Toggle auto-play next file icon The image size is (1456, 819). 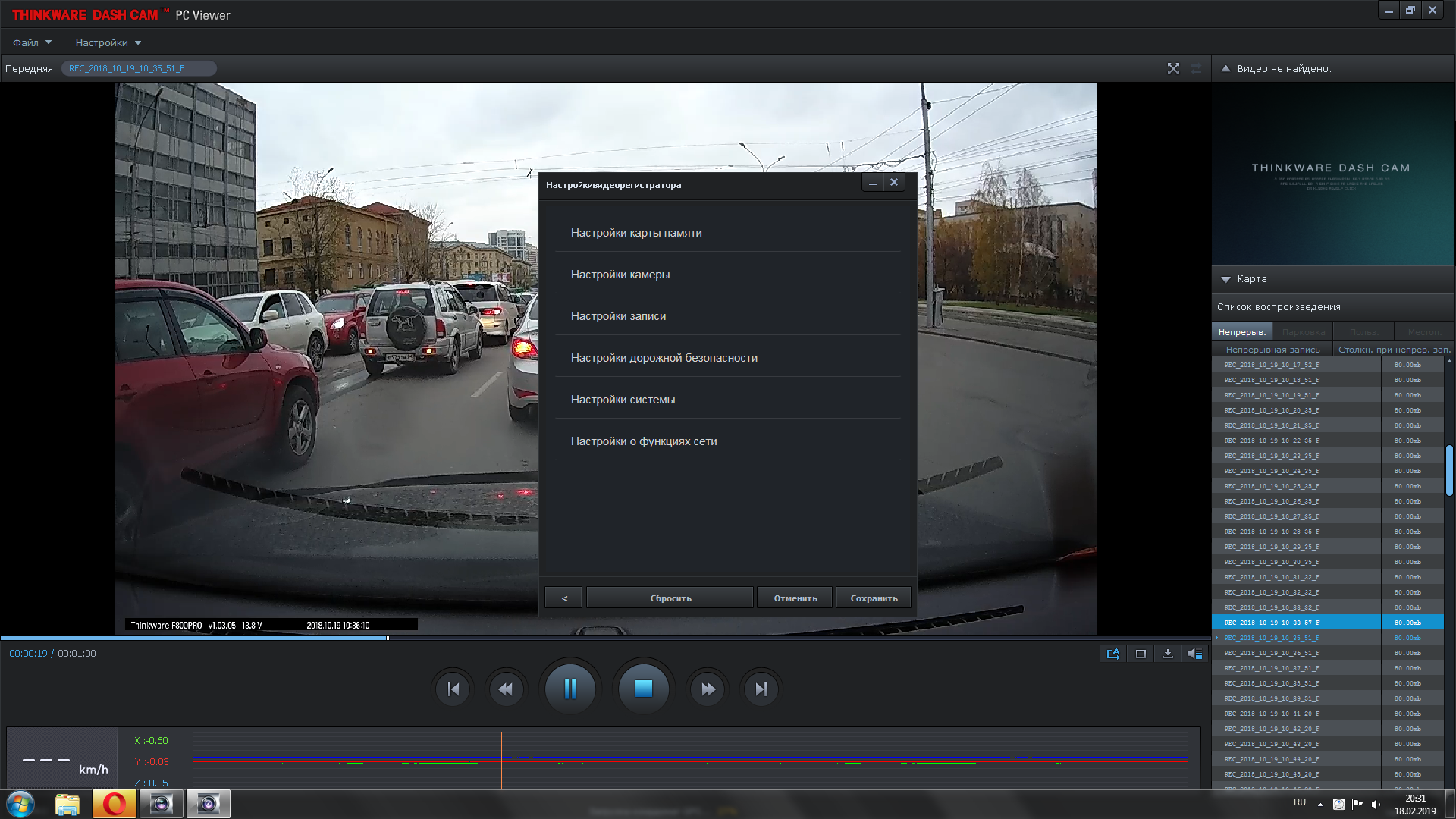pos(1112,654)
